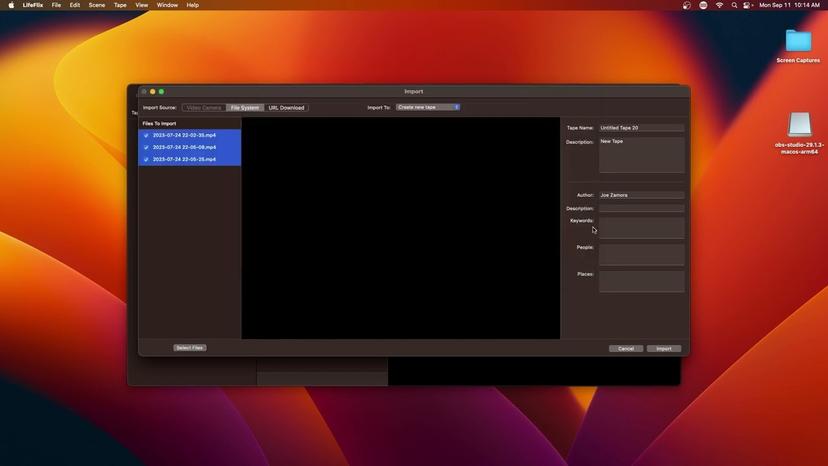Click the user switching icon in menu bar
This screenshot has width=828, height=466.
748,5
